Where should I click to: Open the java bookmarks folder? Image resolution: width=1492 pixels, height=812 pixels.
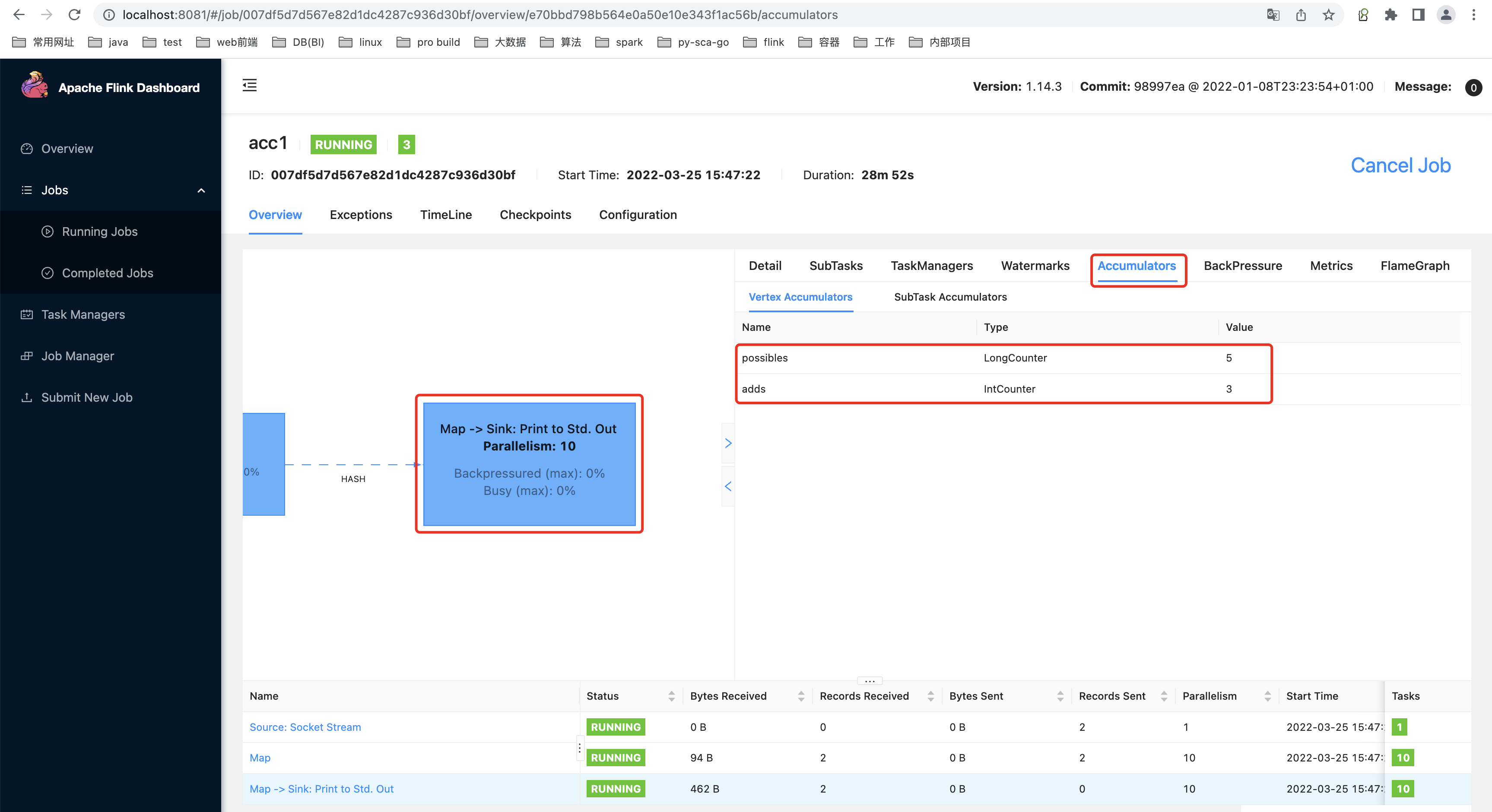(x=108, y=42)
